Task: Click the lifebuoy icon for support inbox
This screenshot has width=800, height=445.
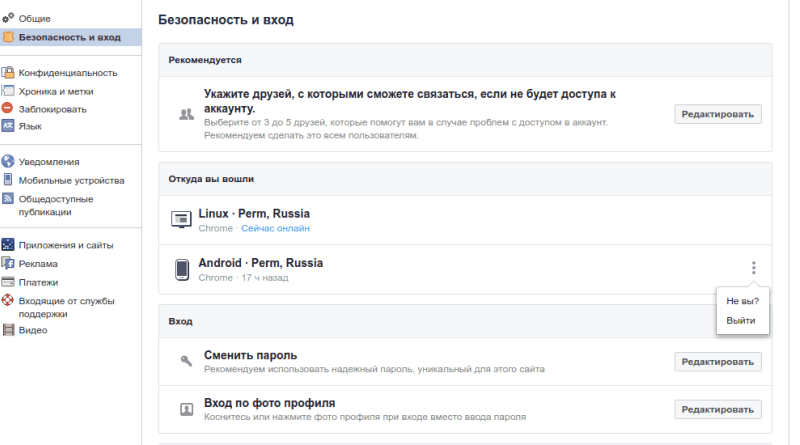Action: click(x=8, y=300)
